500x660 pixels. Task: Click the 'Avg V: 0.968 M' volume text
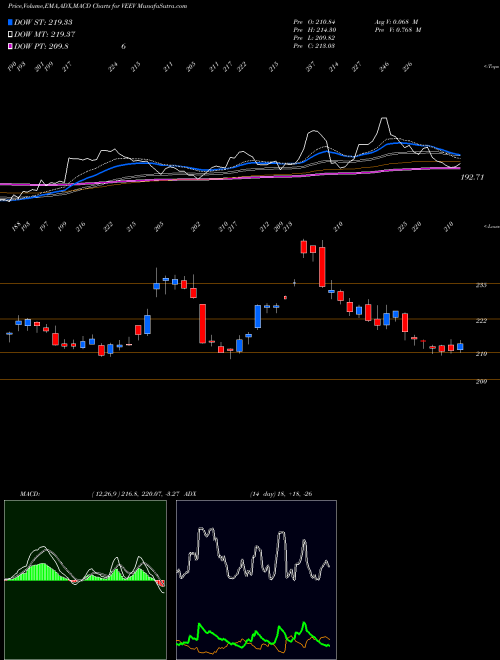pos(395,21)
